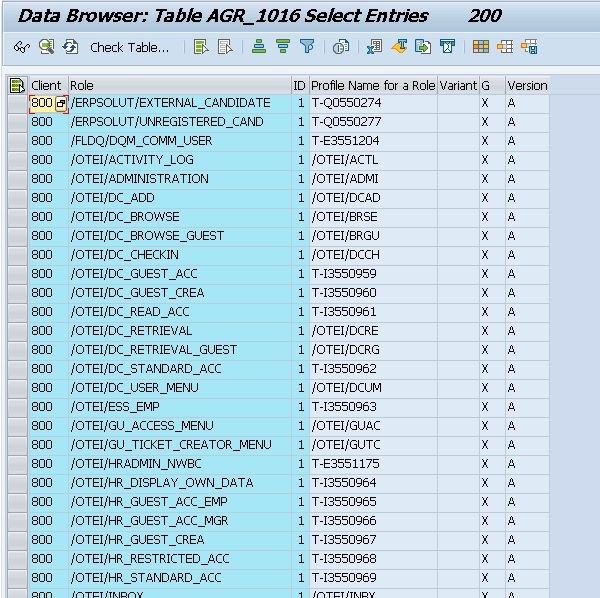Viewport: 600px width, 598px height.
Task: Click profile name T-I3550969
Action: coord(373,578)
